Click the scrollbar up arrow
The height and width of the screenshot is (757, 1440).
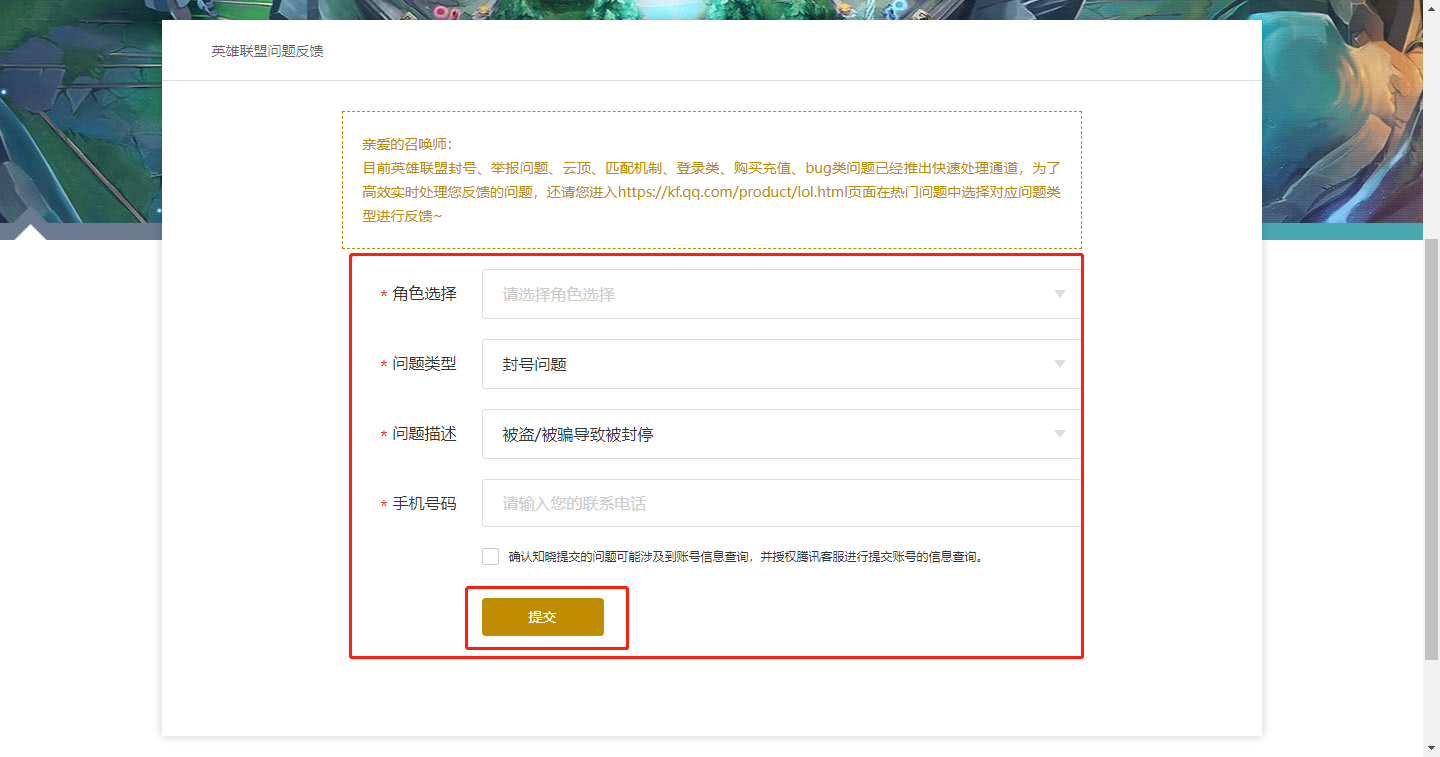(x=1432, y=8)
